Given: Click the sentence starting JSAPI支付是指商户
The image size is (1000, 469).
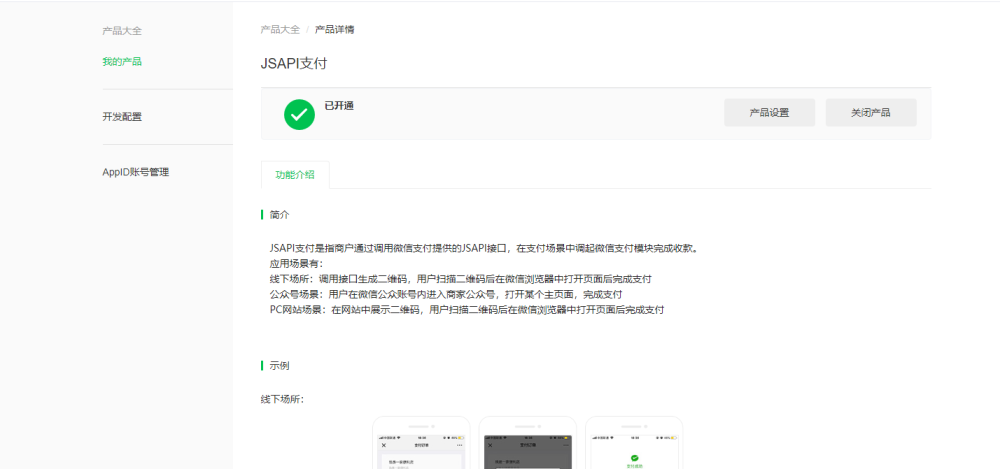Looking at the screenshot, I should (485, 248).
